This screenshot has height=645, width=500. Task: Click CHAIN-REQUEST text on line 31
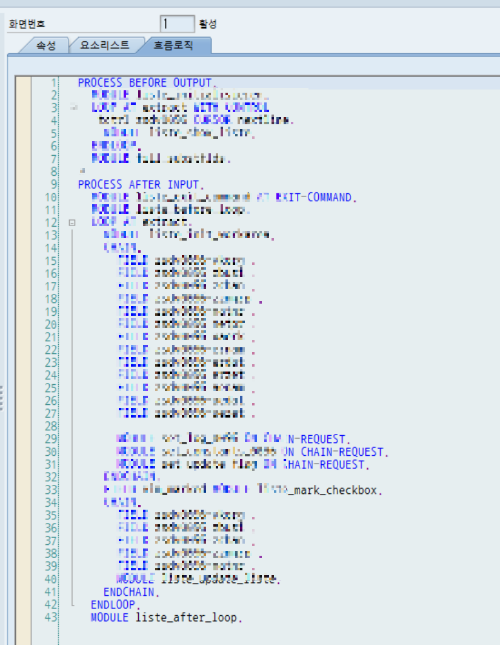[325, 464]
